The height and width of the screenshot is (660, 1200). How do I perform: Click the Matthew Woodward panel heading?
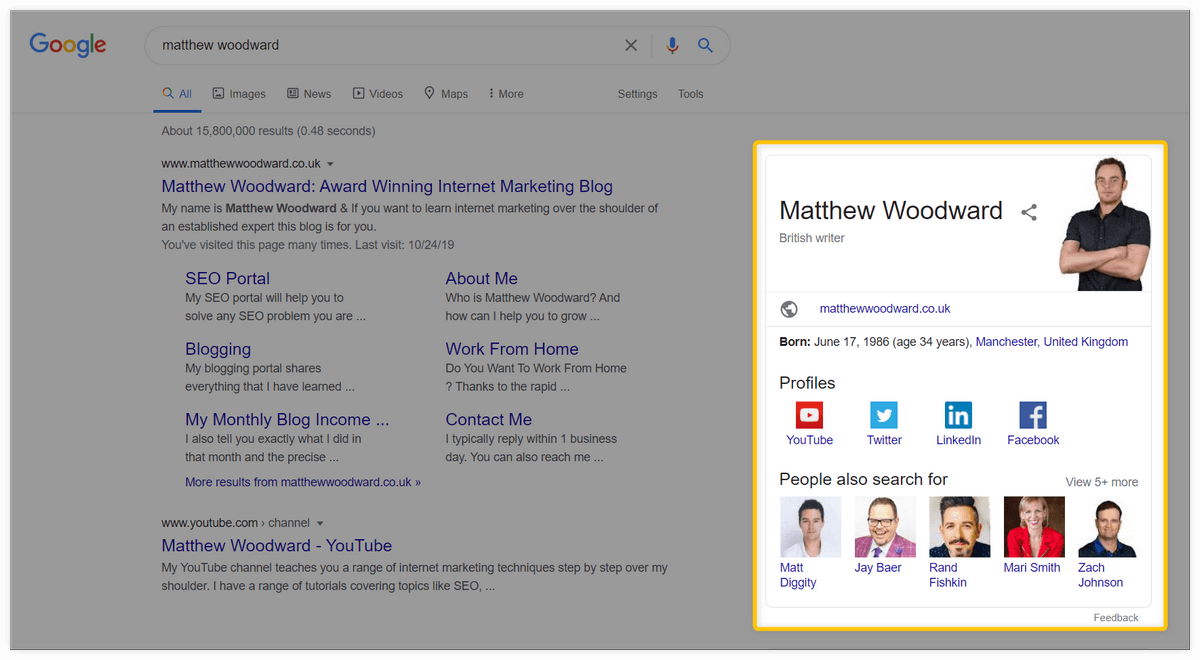tap(891, 211)
